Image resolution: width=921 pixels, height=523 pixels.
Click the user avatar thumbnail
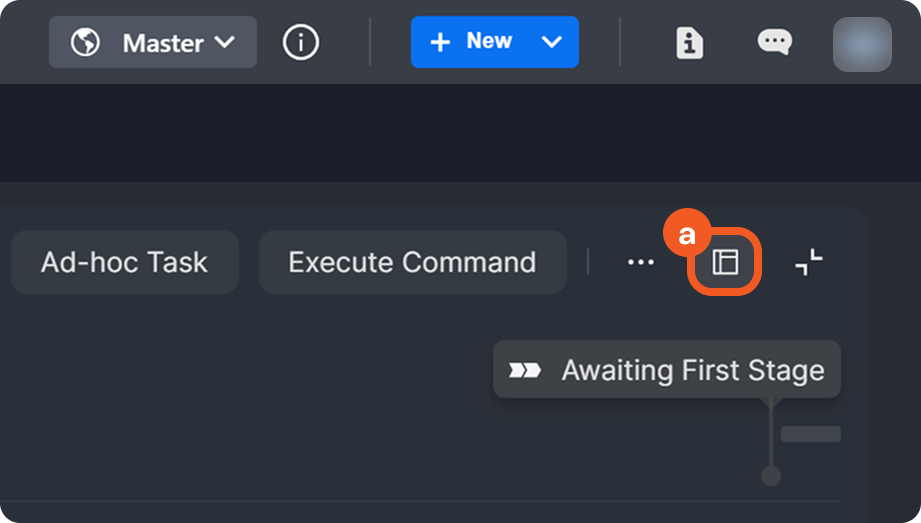861,44
